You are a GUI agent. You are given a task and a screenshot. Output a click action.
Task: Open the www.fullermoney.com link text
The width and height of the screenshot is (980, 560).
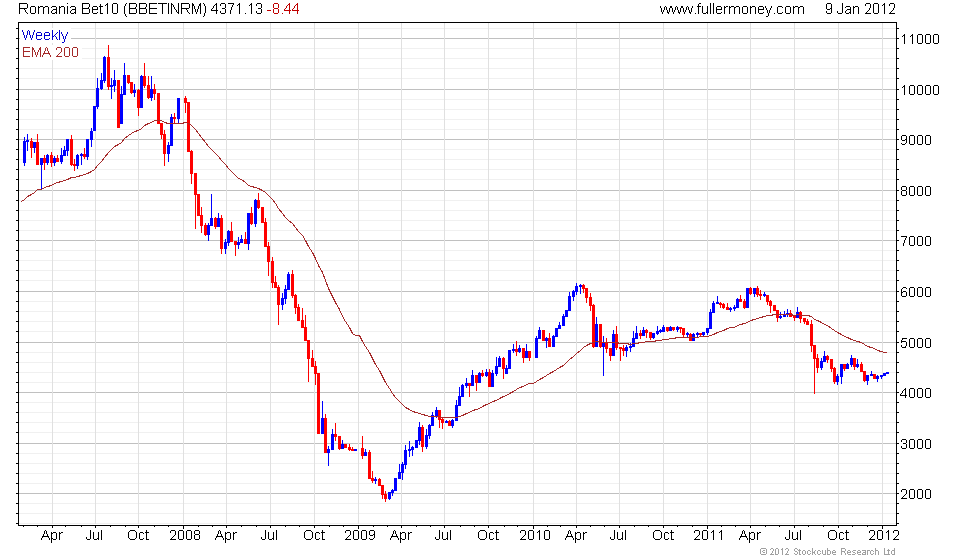coord(731,9)
